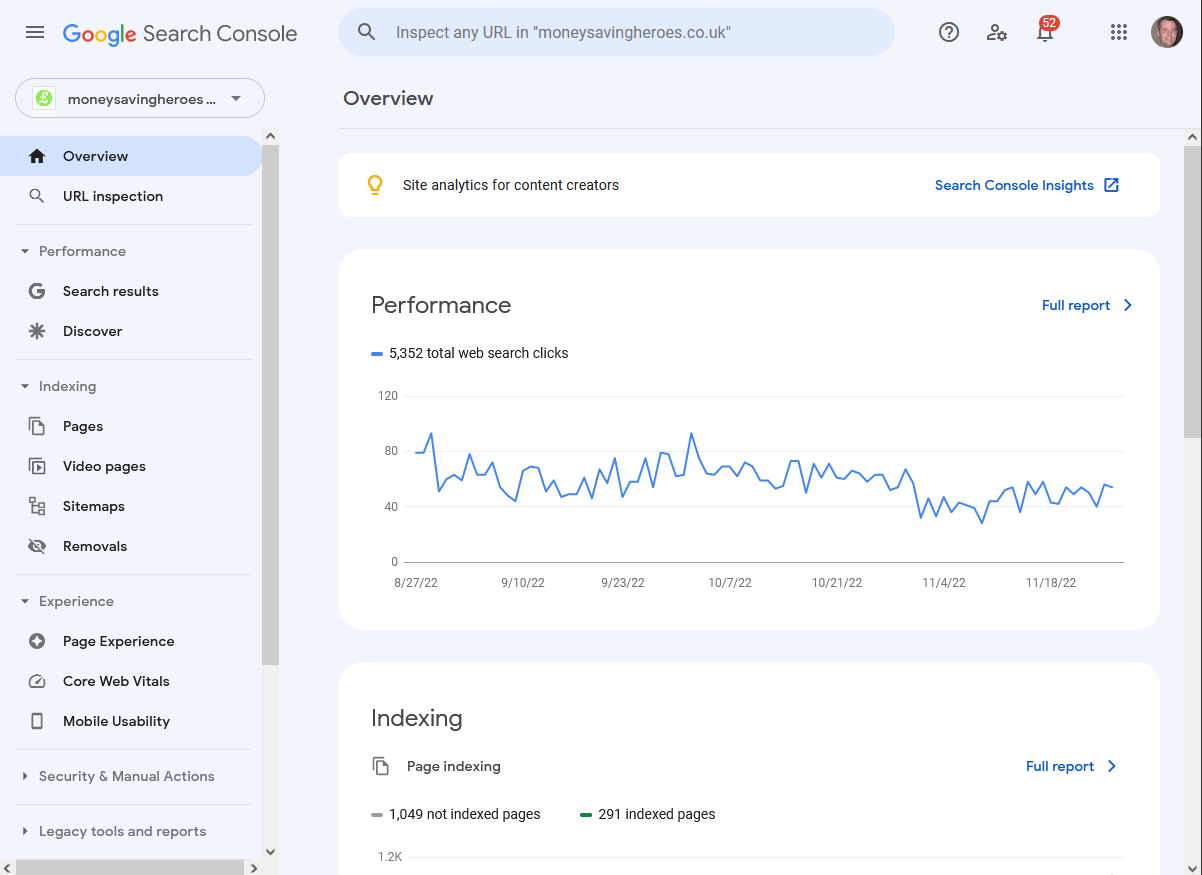Open the hamburger main menu

tap(35, 32)
